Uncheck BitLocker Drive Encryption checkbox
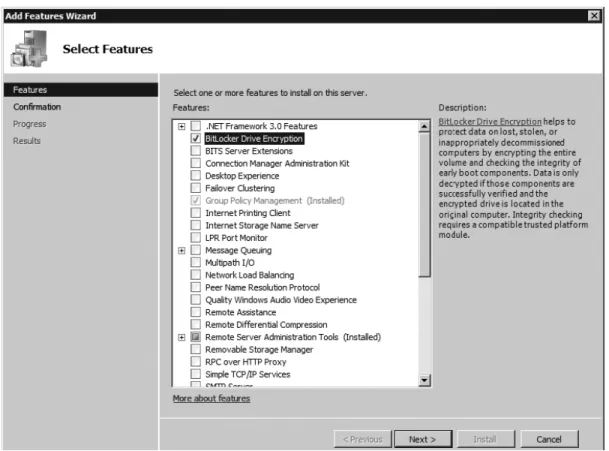609x451 pixels. coord(196,138)
